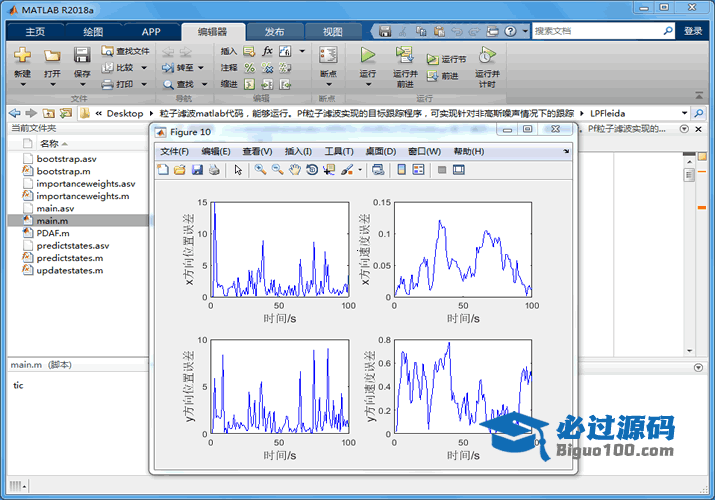Switch to the Publish (发布) tab
The image size is (715, 500).
click(275, 31)
